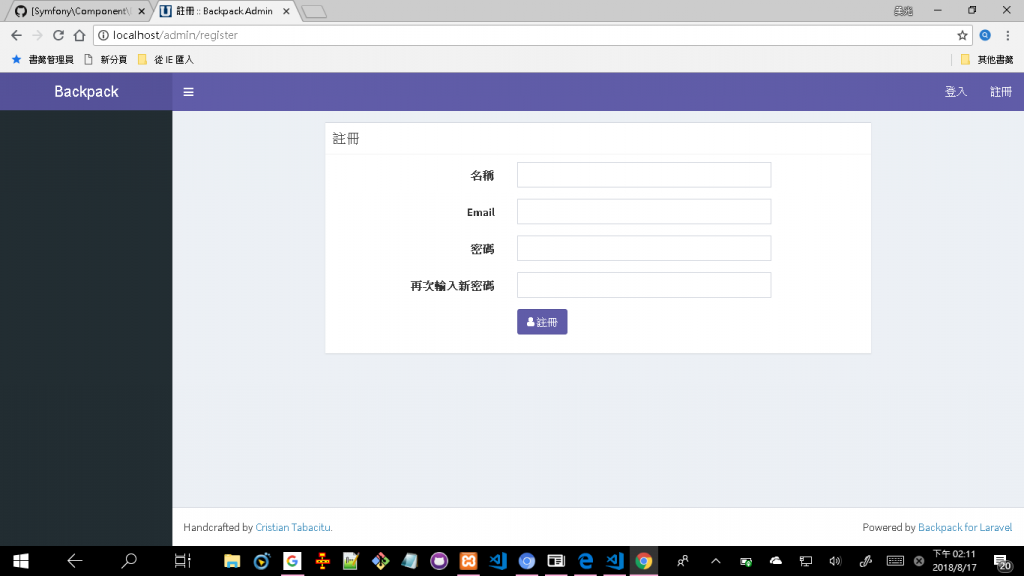Open a new browser tab
The width and height of the screenshot is (1024, 576).
(x=314, y=11)
